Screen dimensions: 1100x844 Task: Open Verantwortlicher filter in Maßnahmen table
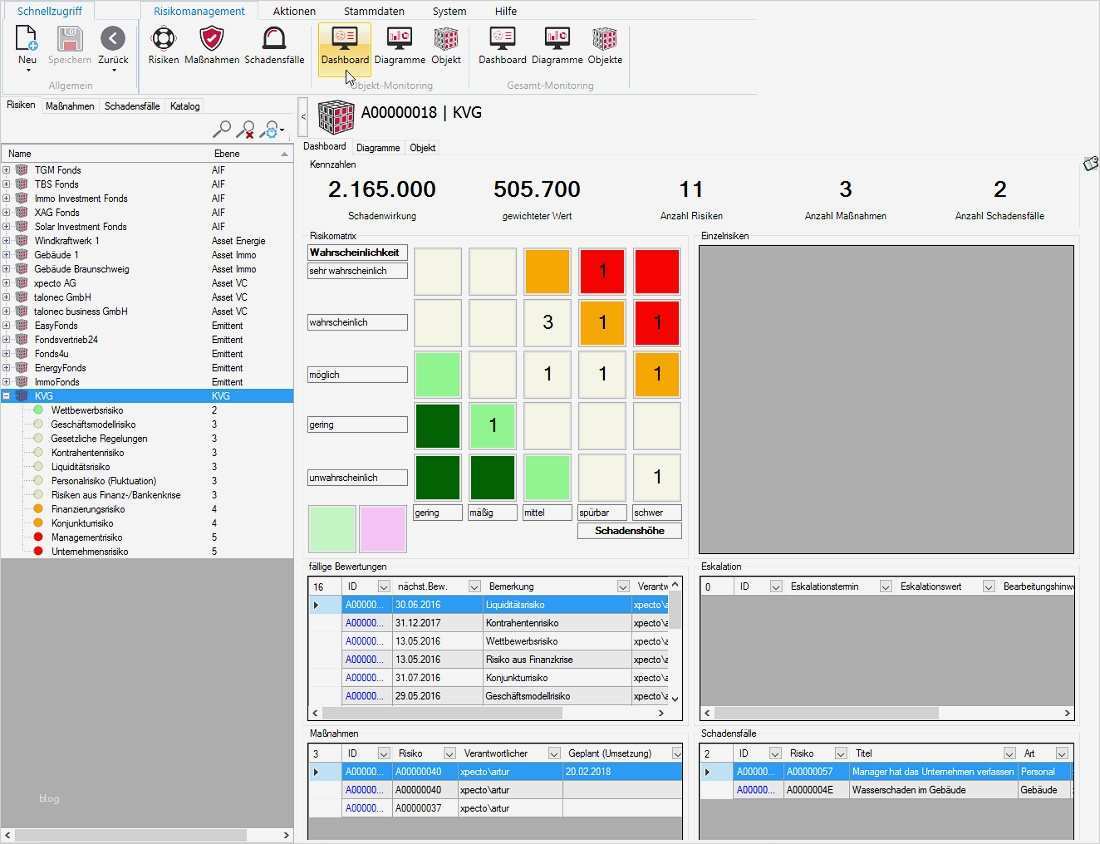point(554,753)
